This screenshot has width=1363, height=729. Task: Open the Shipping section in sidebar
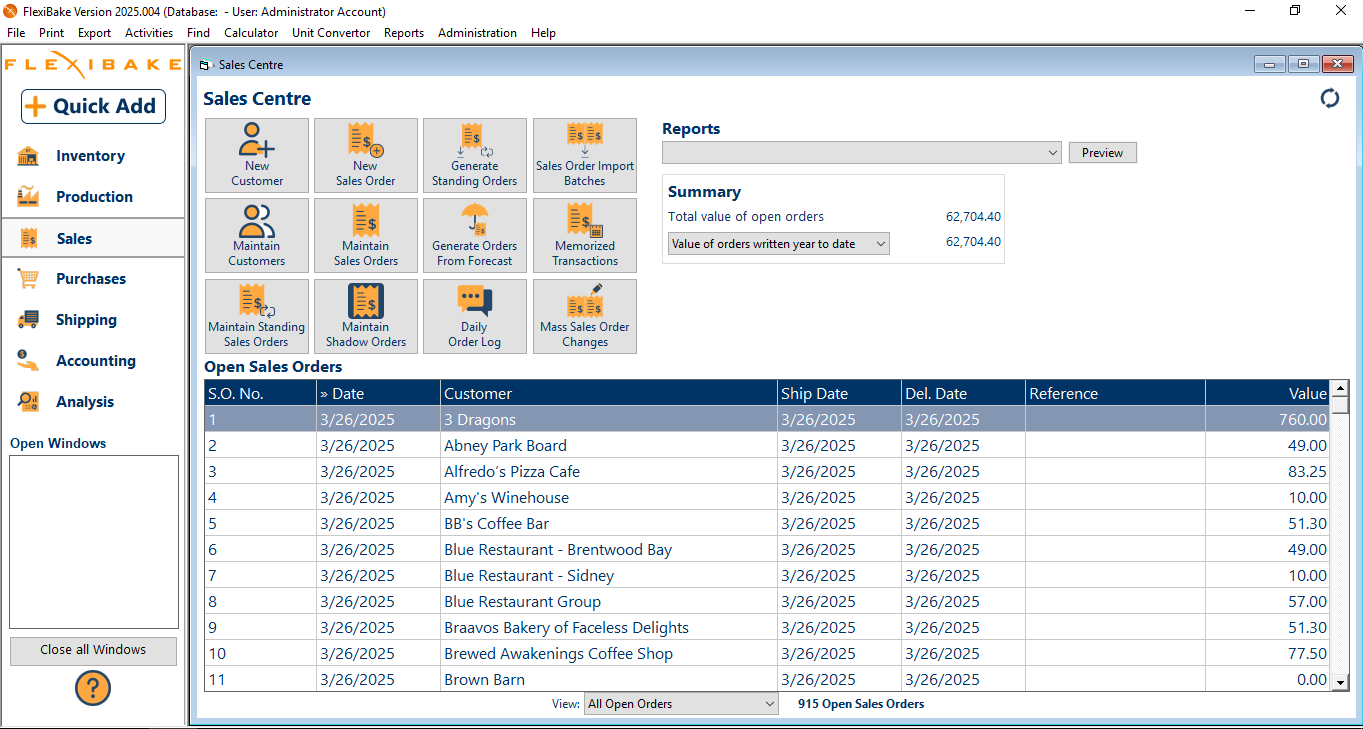click(x=92, y=320)
